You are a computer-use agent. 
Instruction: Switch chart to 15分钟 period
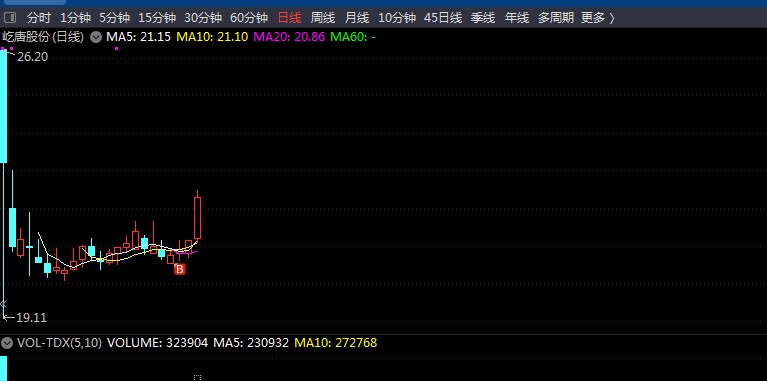click(157, 19)
